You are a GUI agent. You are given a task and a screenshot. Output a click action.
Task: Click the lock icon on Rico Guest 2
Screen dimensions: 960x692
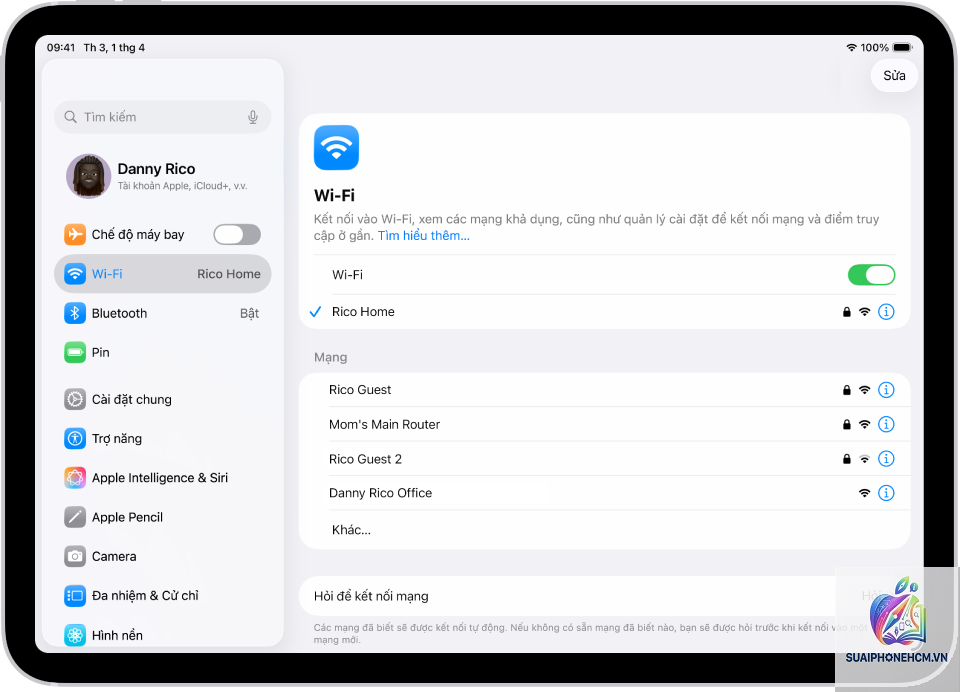click(847, 459)
